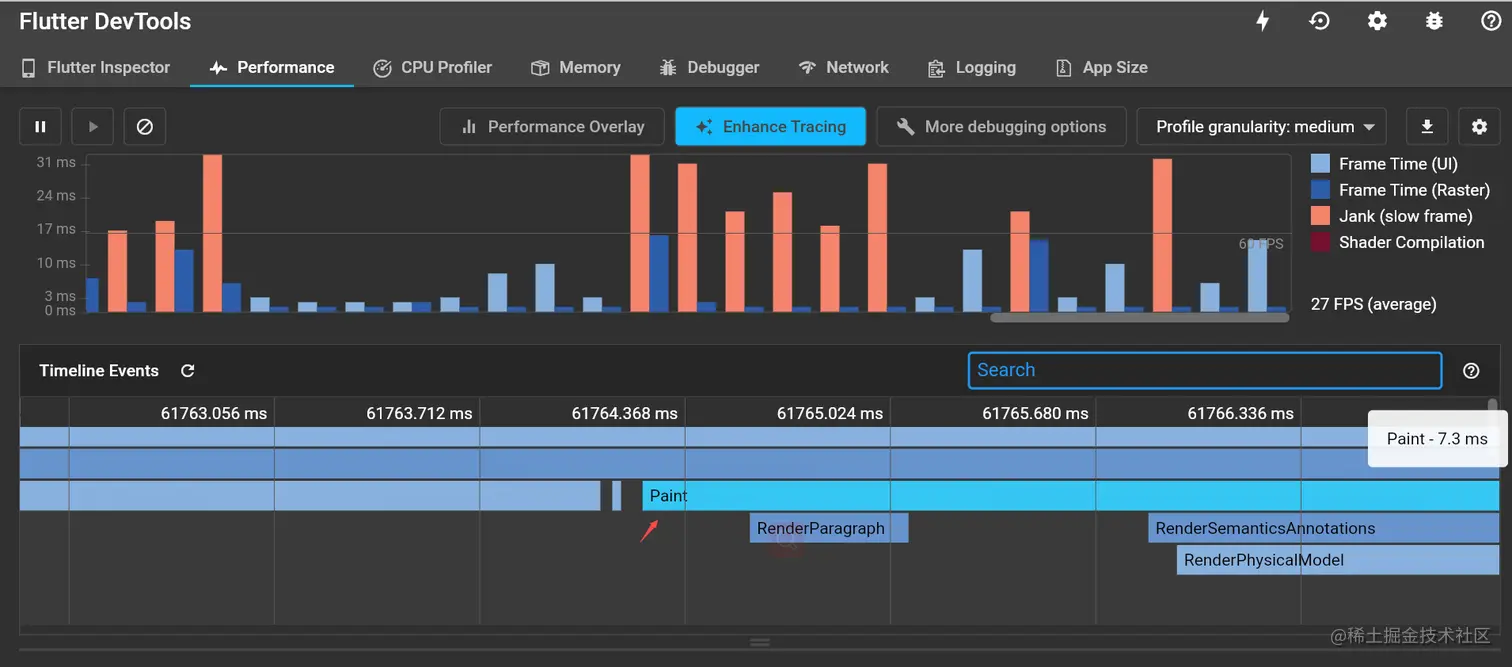Click the Shader Compilation legend swatch

[1320, 242]
